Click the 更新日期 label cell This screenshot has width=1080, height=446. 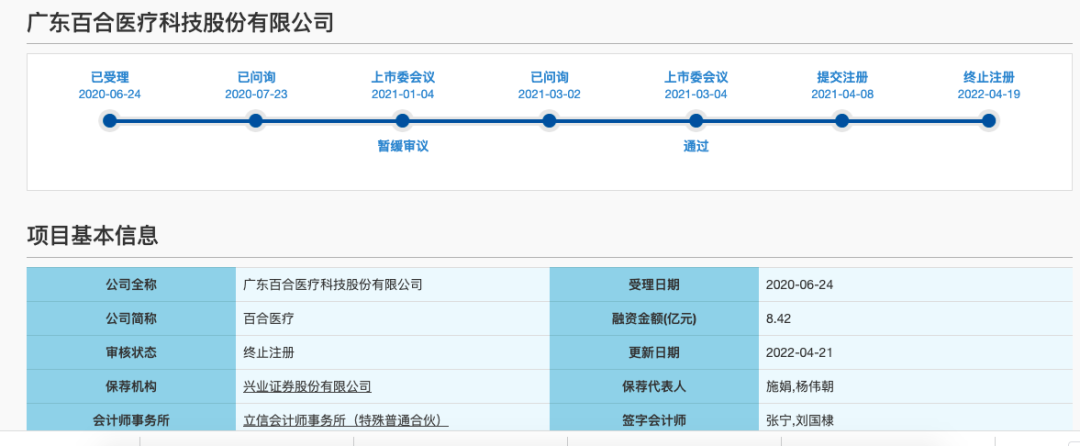click(654, 352)
